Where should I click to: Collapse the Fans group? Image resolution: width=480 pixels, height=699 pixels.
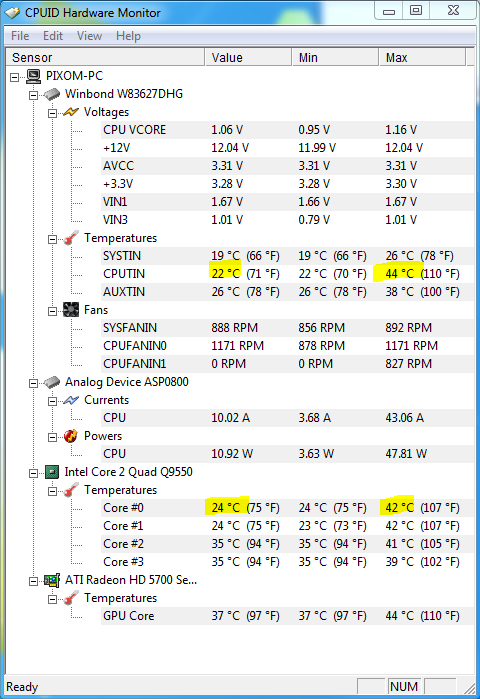pos(52,311)
